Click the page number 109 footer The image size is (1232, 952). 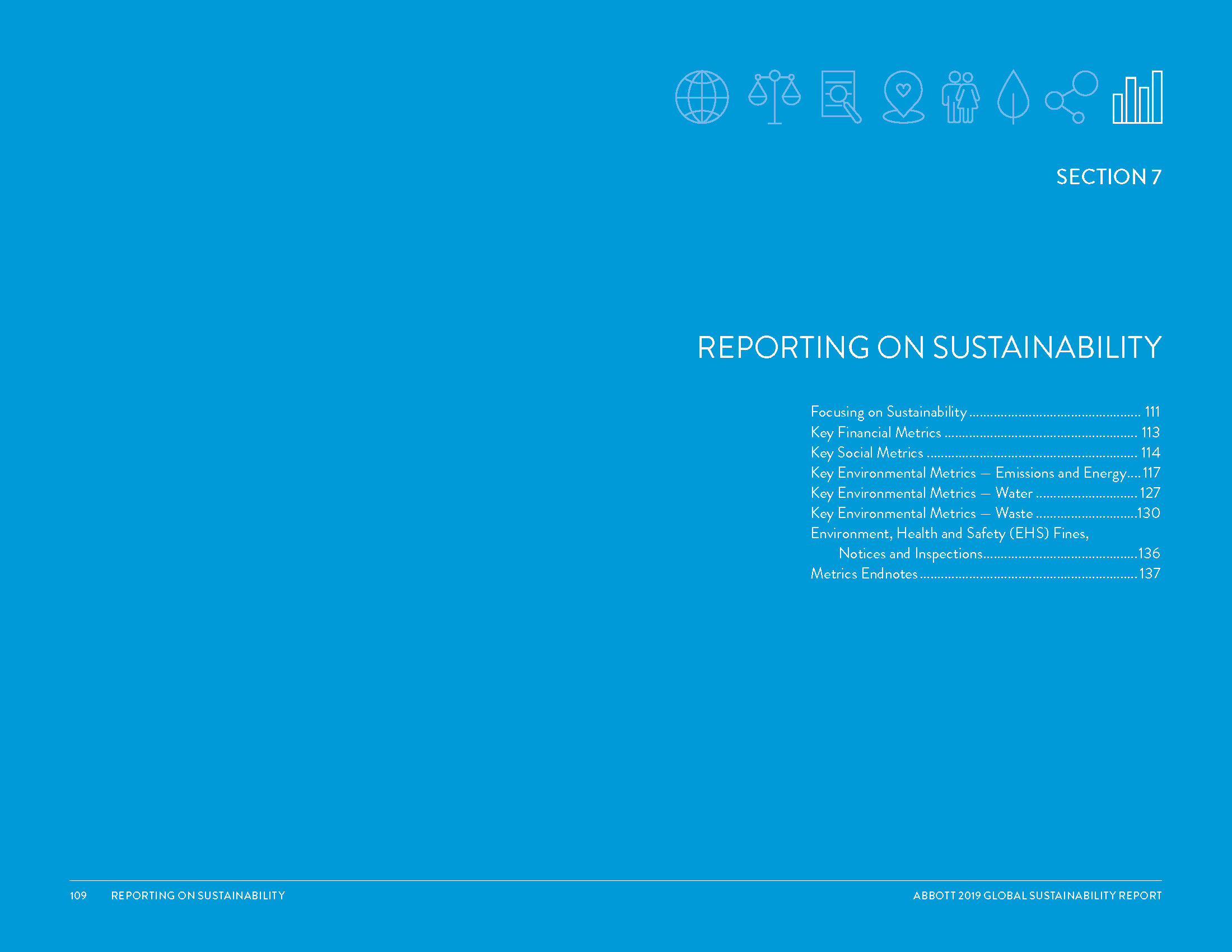click(x=78, y=895)
